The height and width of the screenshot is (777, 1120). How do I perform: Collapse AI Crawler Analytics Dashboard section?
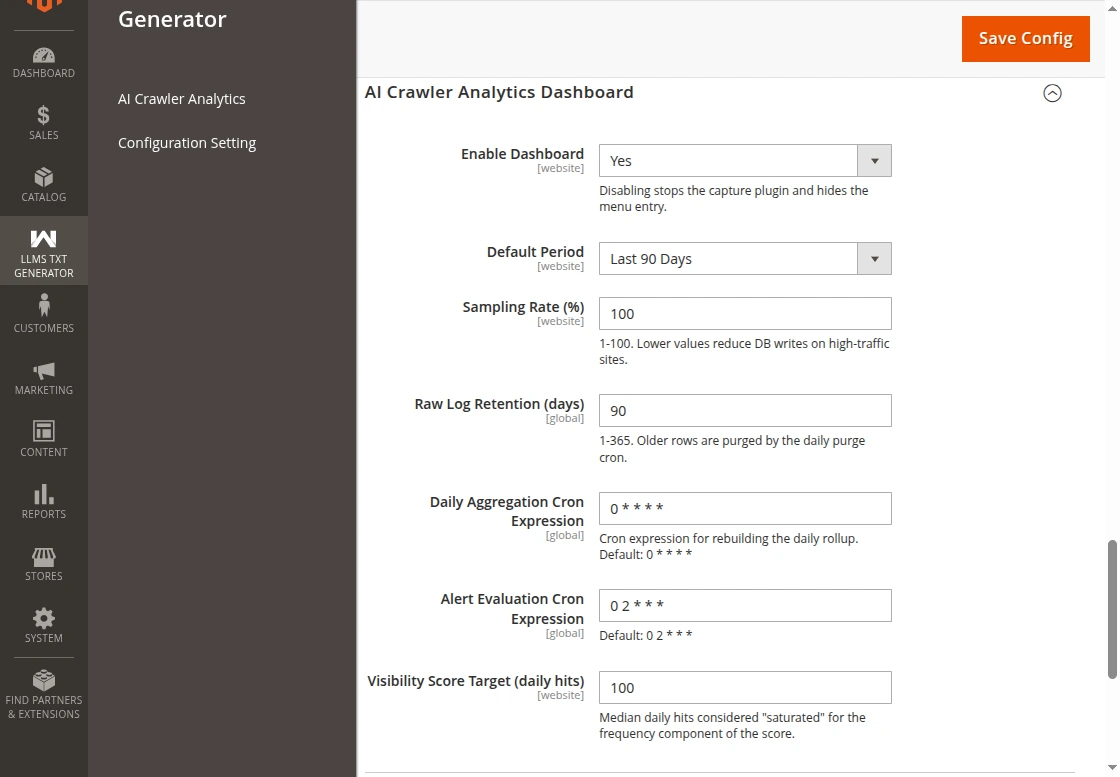pyautogui.click(x=1052, y=93)
